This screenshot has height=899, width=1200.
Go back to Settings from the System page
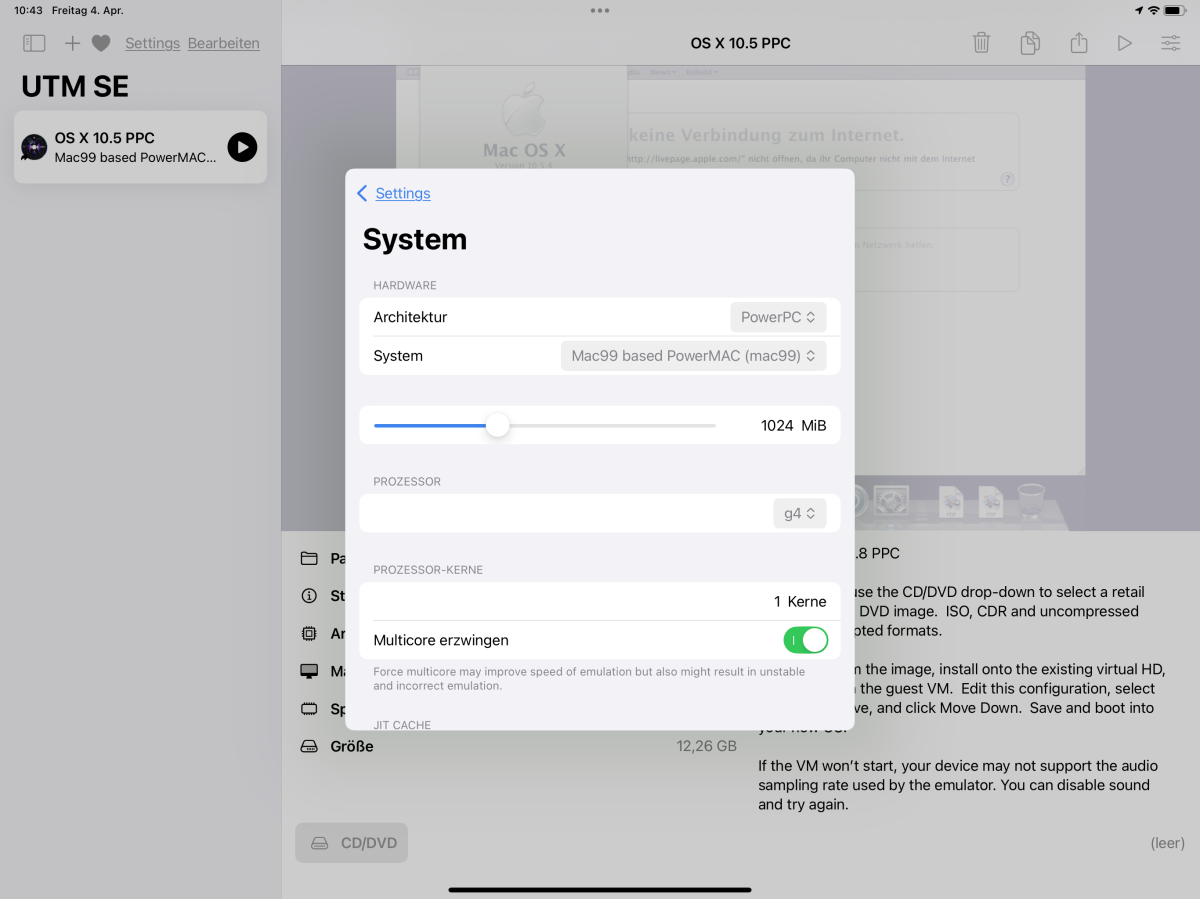[x=394, y=193]
